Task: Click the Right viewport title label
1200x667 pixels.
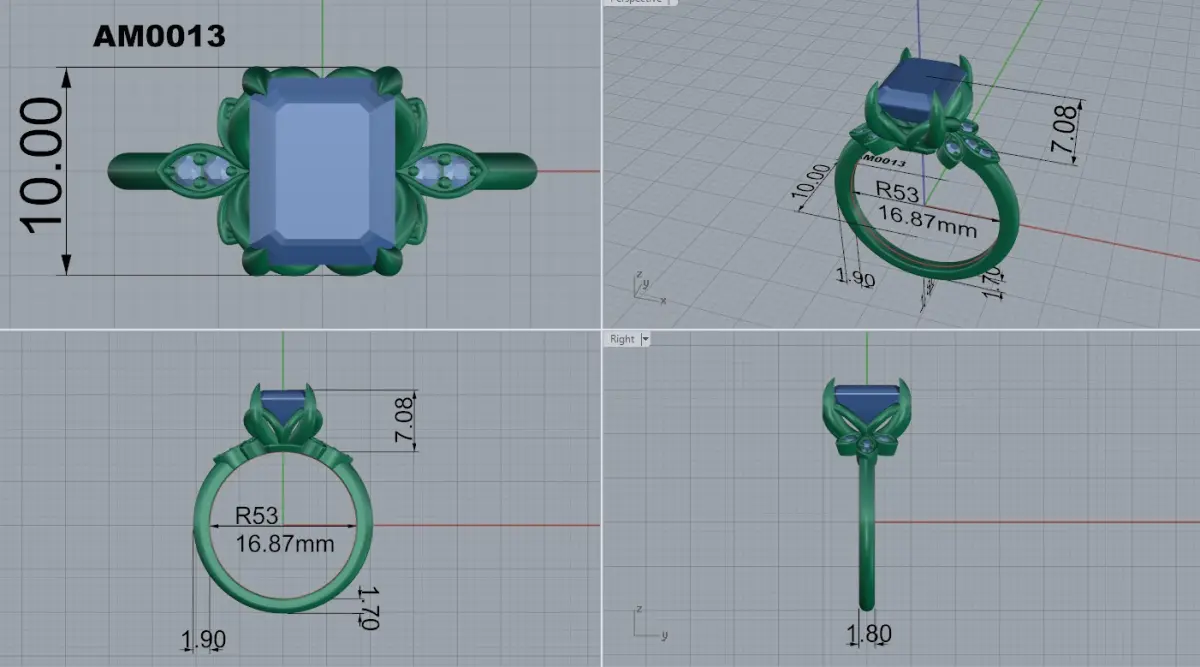Action: click(x=622, y=339)
